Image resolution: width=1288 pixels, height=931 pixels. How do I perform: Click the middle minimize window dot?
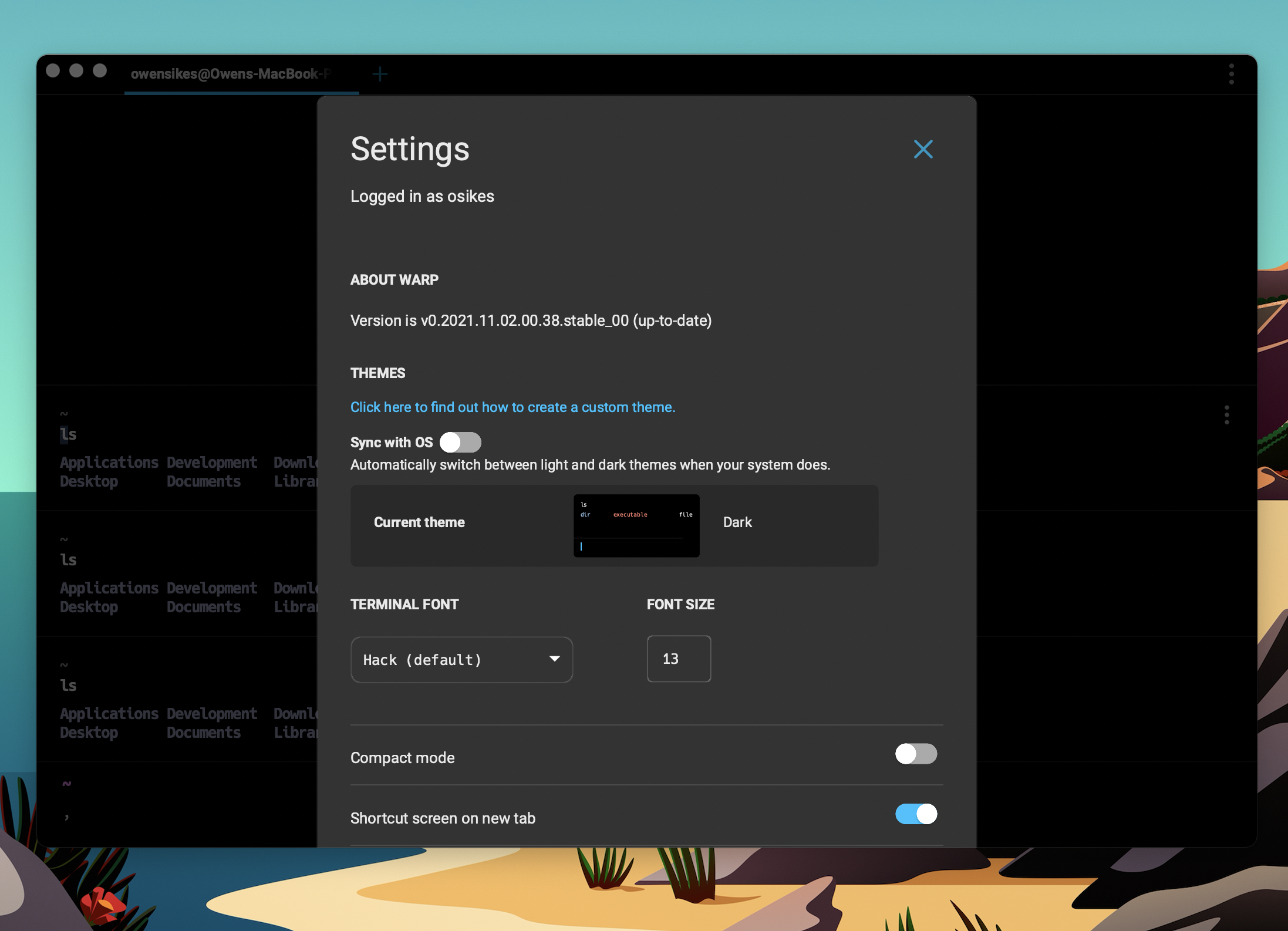tap(76, 70)
